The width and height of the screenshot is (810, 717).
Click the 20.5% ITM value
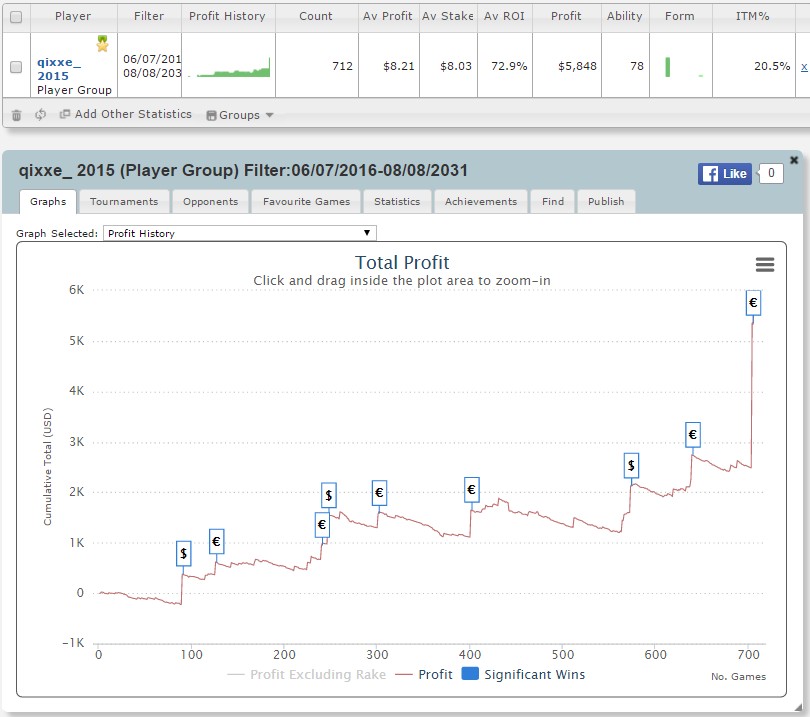click(772, 66)
